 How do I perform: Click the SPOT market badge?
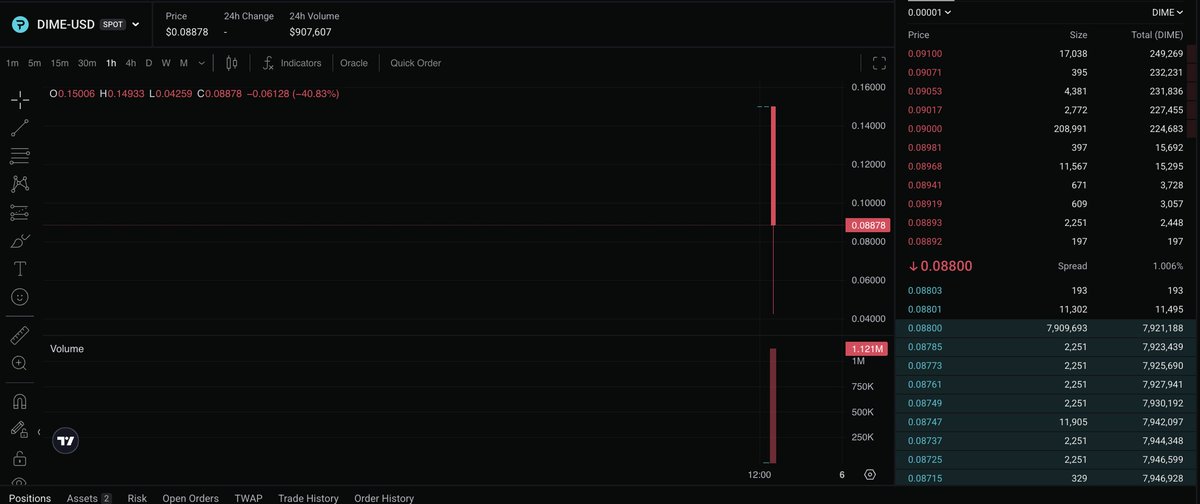113,23
